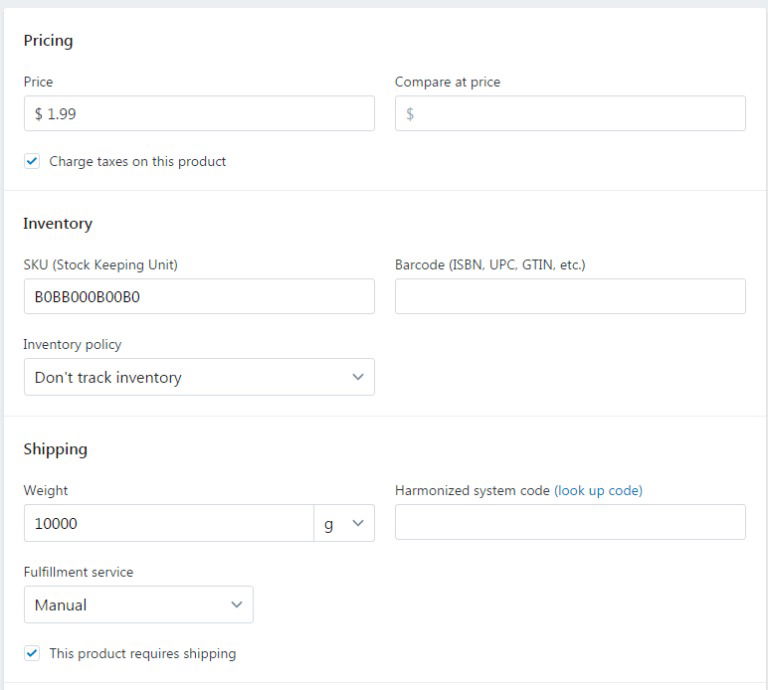This screenshot has height=690, width=768.
Task: Focus the Compare at price field
Action: [570, 114]
